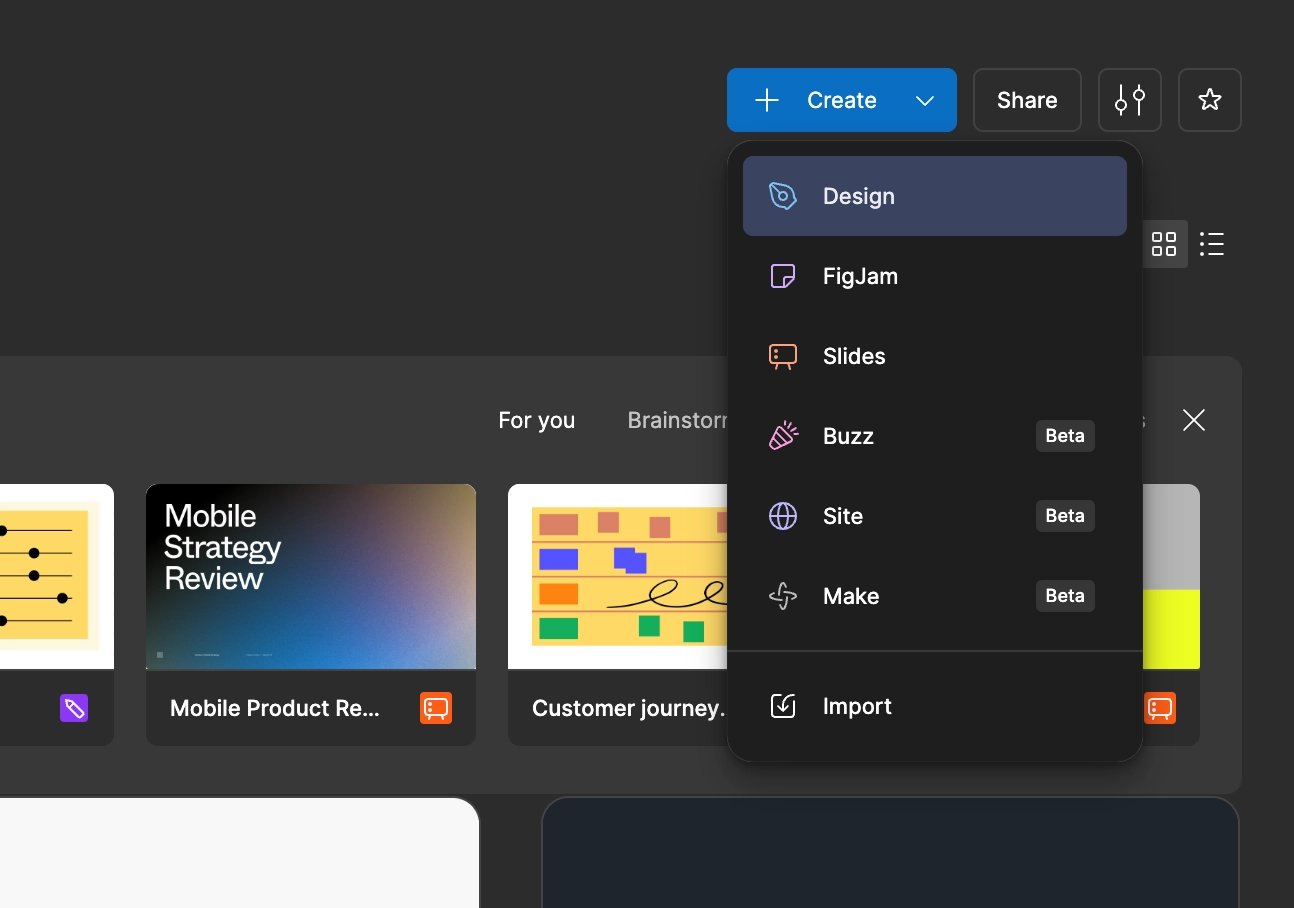Click the Customer journey title text
The image size is (1294, 908).
(x=629, y=708)
